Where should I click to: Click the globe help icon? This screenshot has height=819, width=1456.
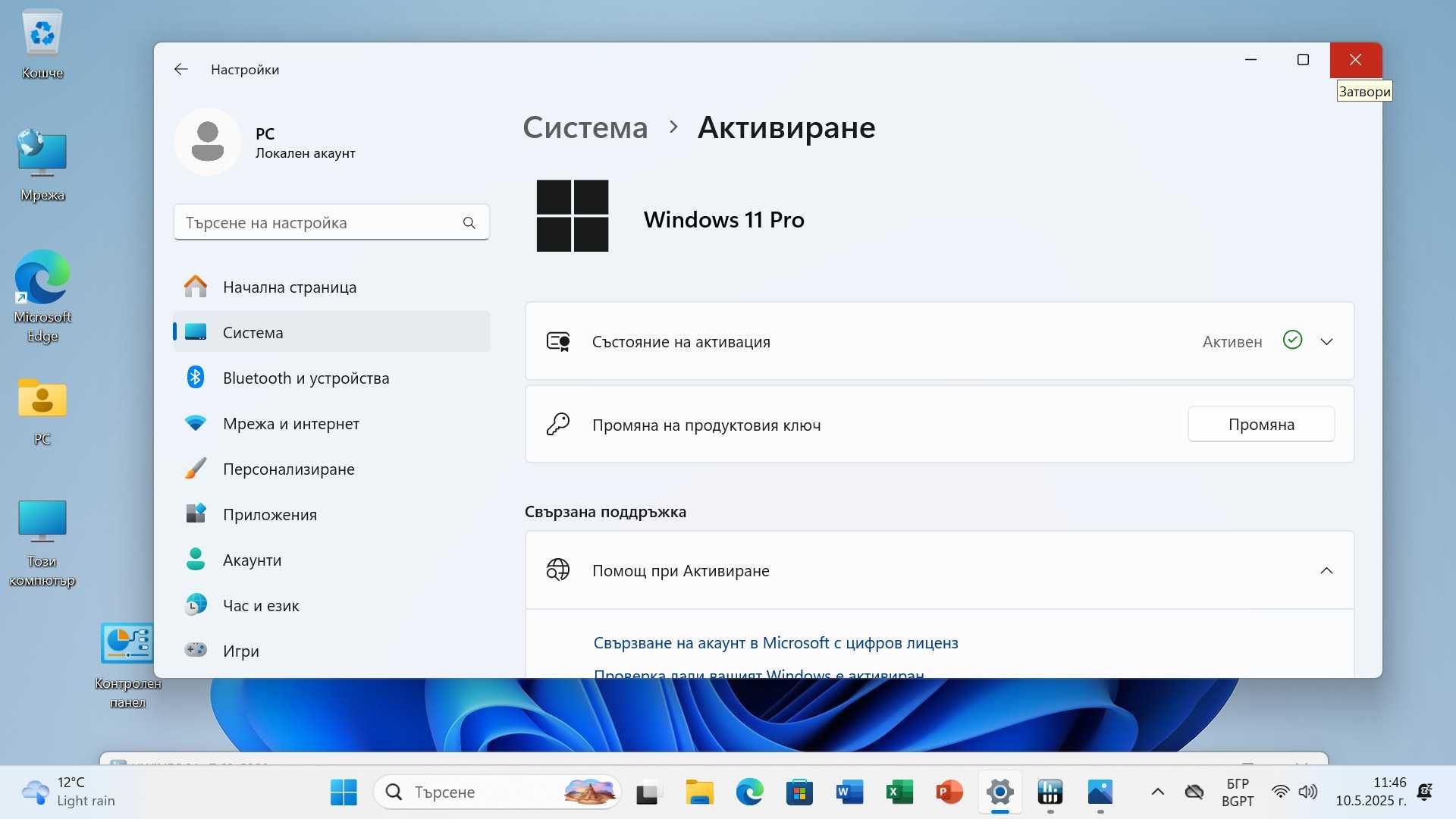558,570
